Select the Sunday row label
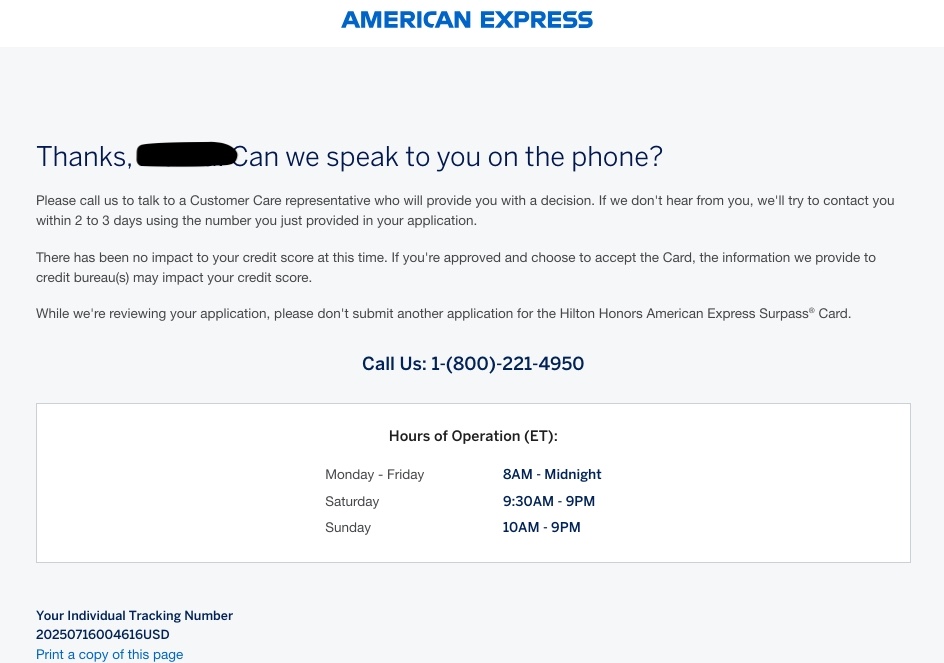 pyautogui.click(x=348, y=528)
